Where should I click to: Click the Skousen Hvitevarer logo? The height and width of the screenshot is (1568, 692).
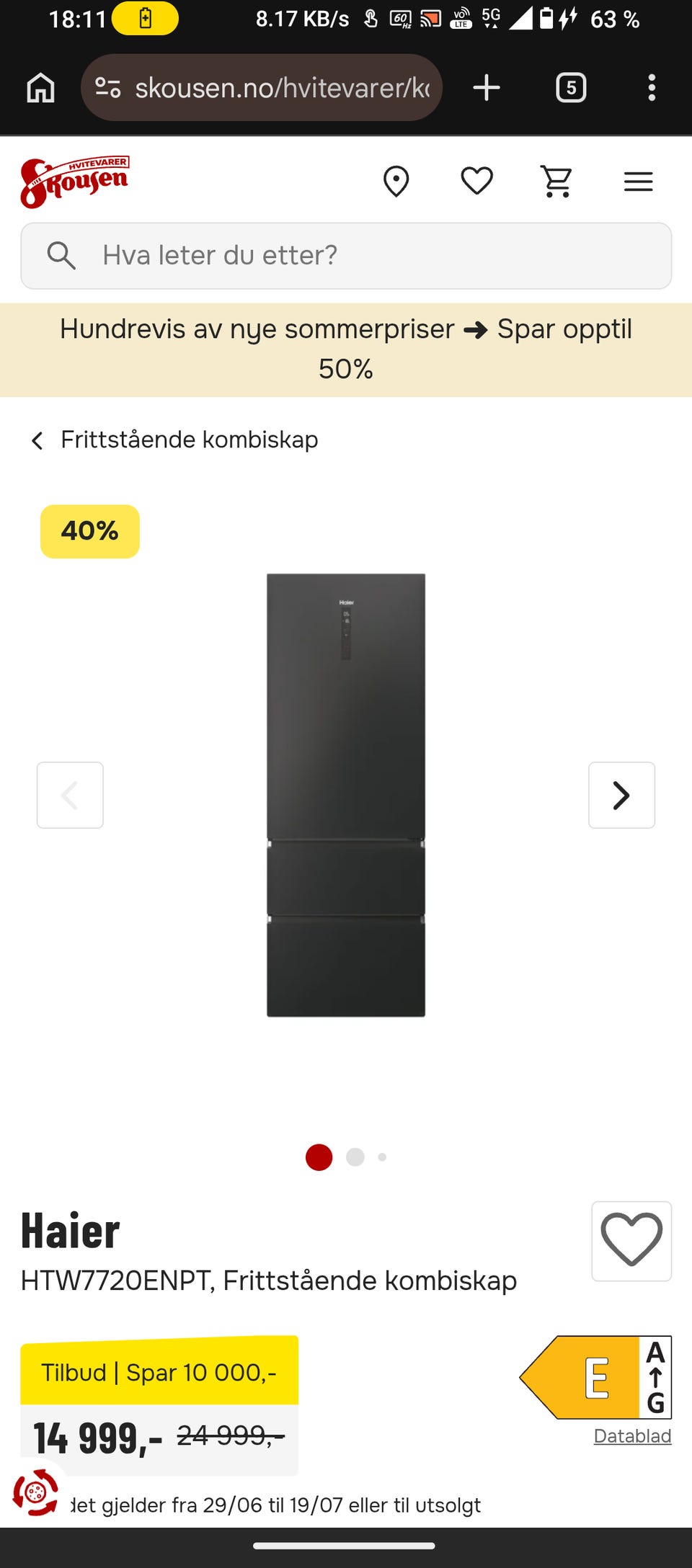pos(75,182)
